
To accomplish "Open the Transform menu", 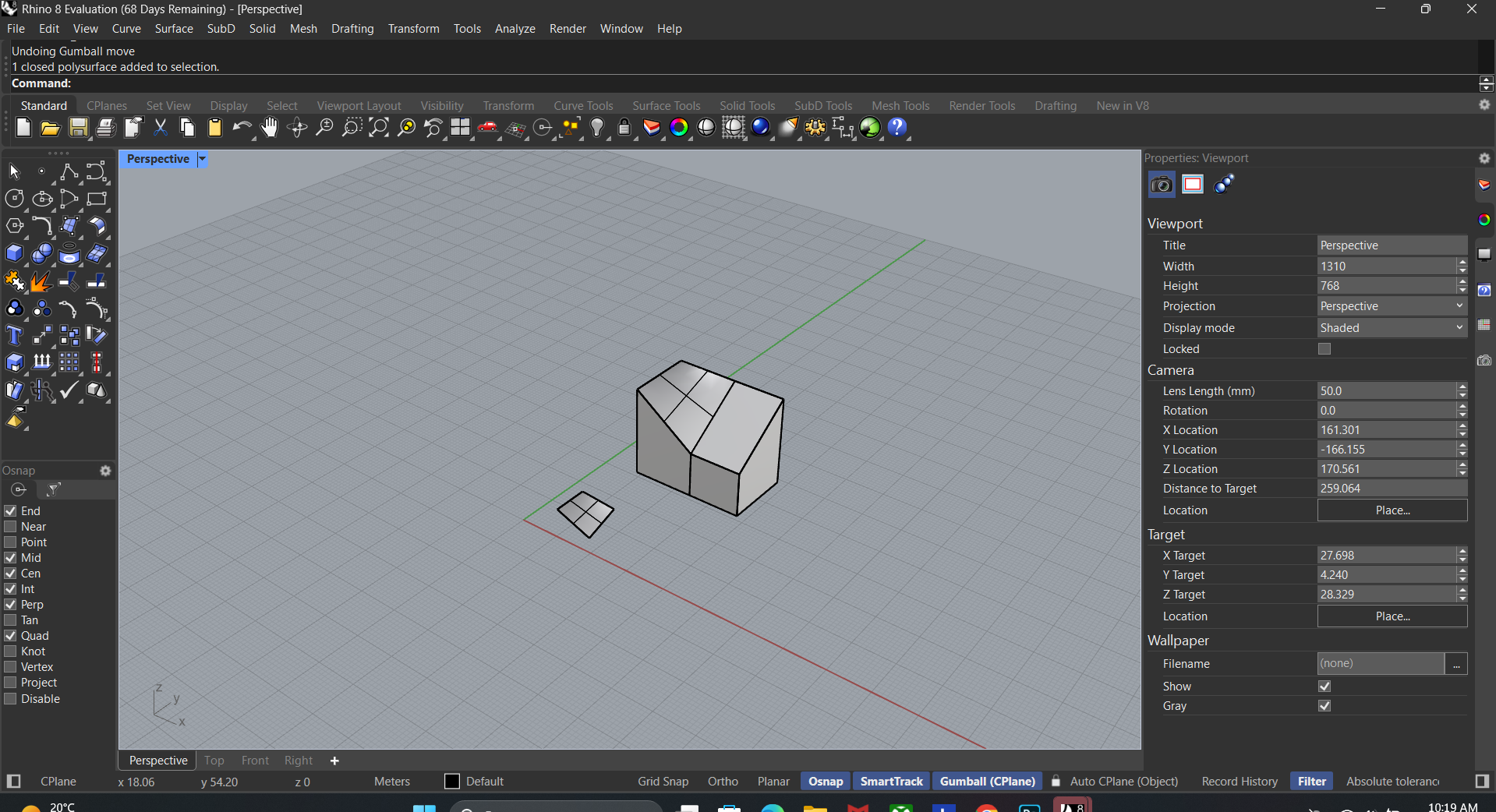I will [413, 29].
